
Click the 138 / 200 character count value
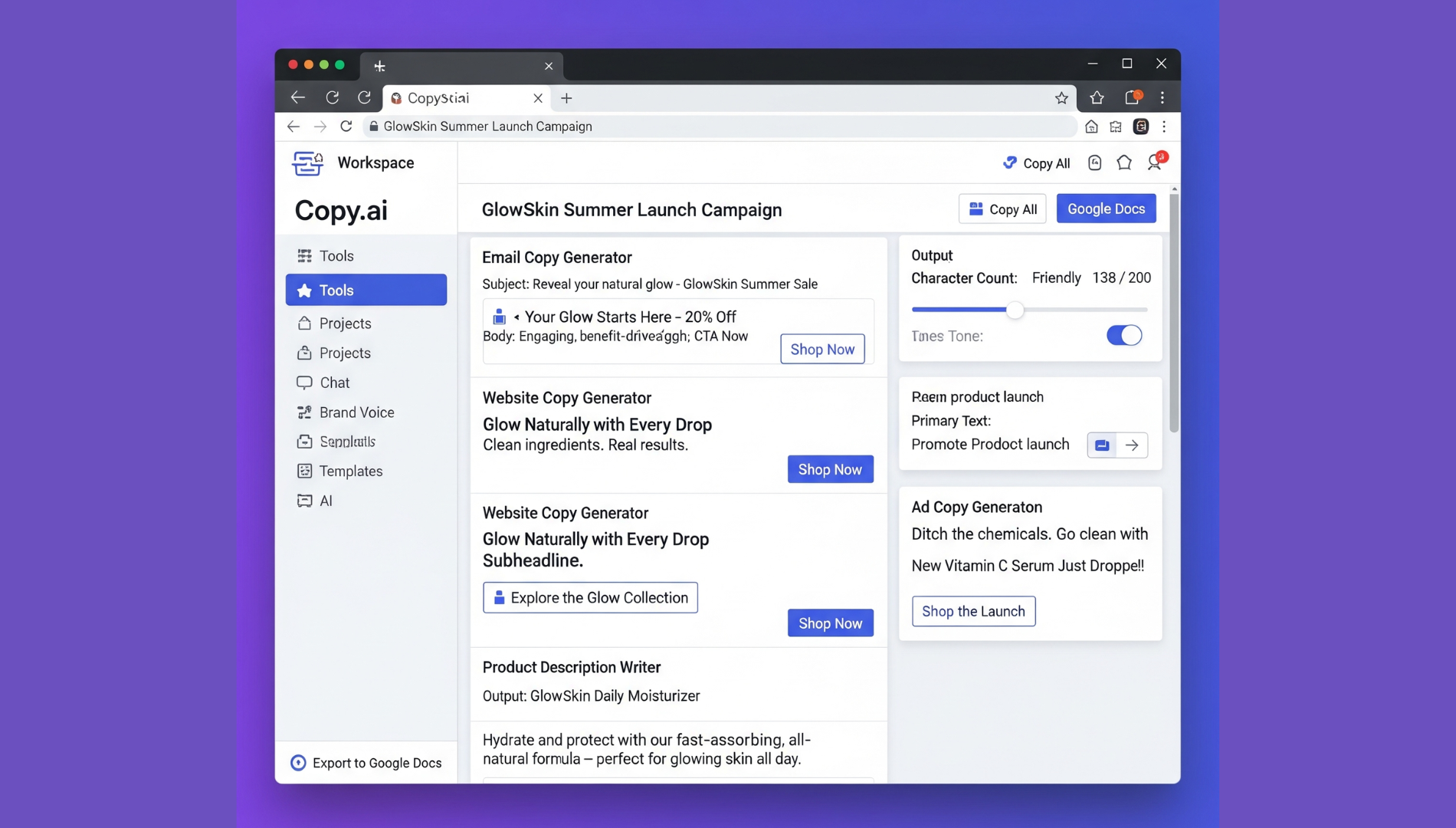click(x=1121, y=278)
